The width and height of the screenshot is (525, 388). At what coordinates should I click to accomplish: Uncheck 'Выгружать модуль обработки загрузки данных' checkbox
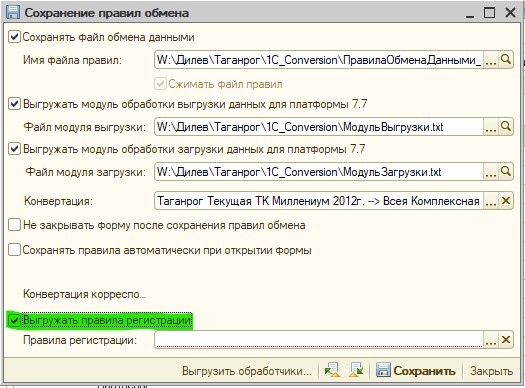[14, 149]
